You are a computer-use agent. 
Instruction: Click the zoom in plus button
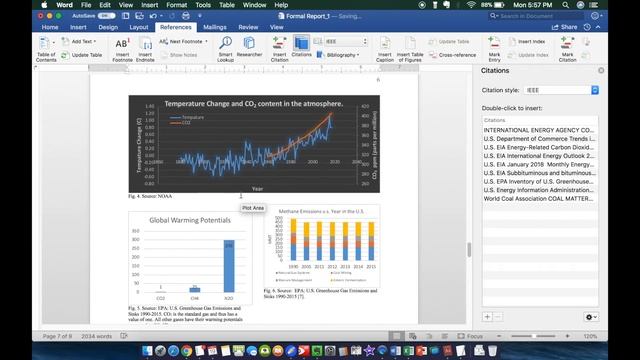pyautogui.click(x=567, y=336)
